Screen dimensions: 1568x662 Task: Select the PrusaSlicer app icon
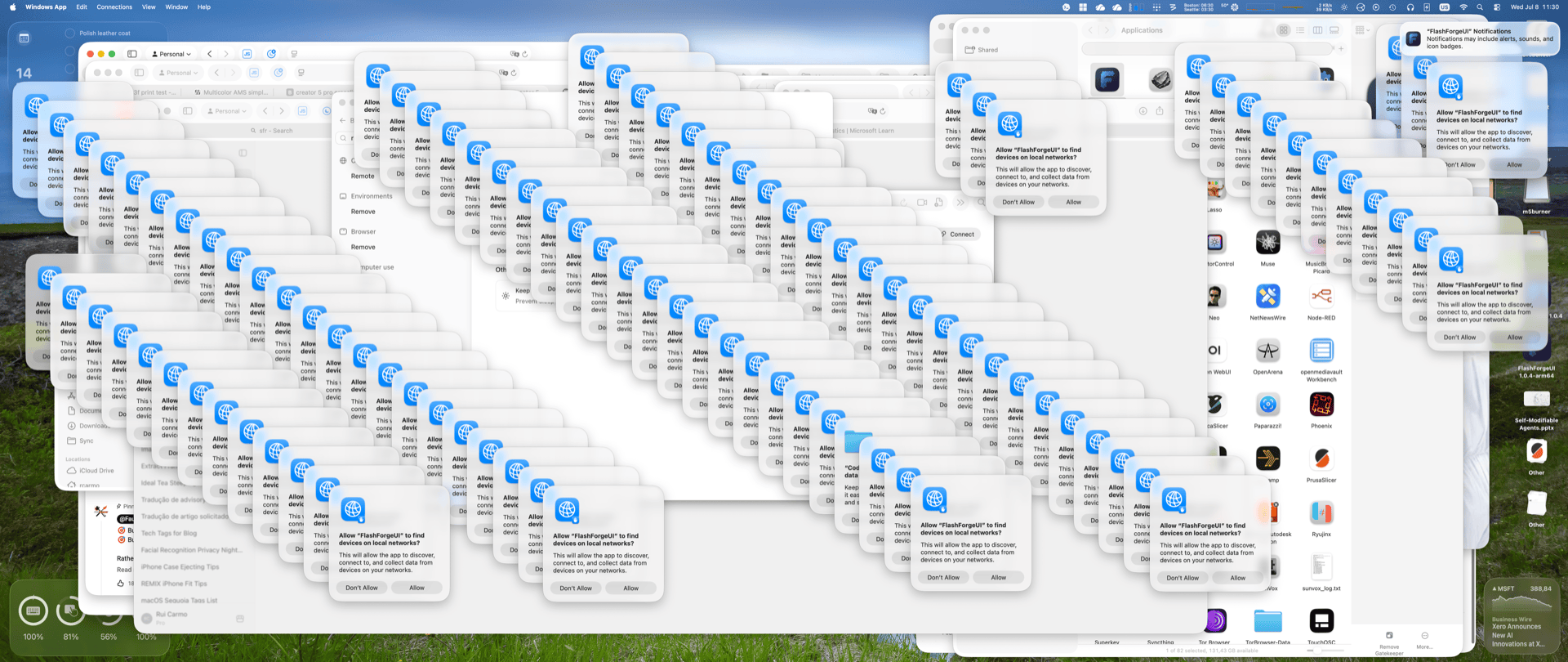(x=1321, y=458)
